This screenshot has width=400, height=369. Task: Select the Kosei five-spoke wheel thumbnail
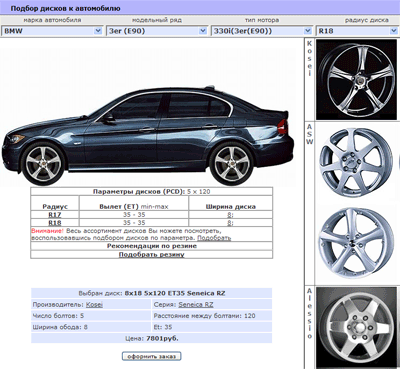(x=356, y=79)
